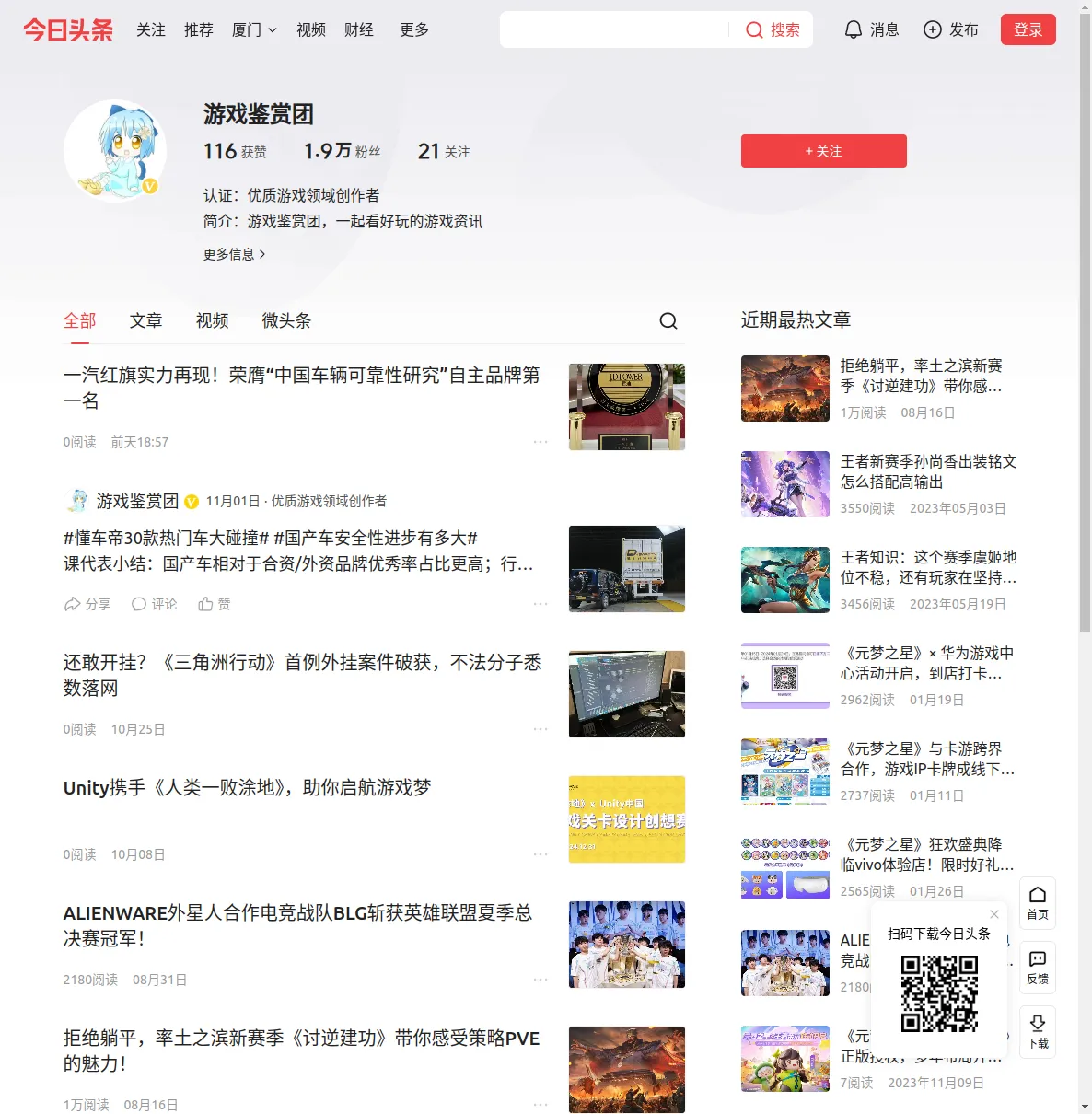Screen dimensions: 1092x1114
Task: Open hot article 《元梦之星》× 华为游戏中心
Action: (927, 663)
